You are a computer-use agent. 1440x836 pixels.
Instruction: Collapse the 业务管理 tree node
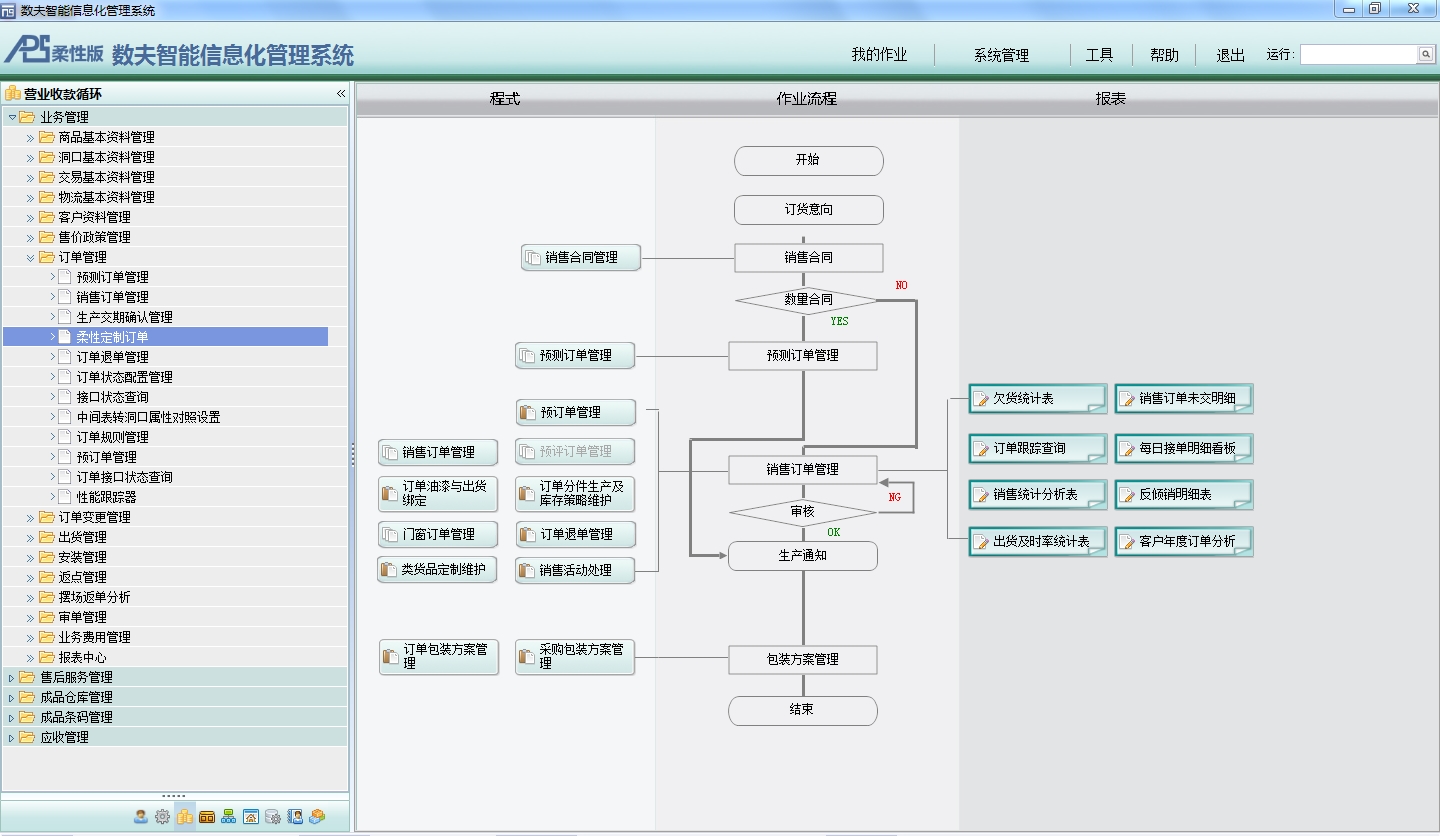[12, 117]
